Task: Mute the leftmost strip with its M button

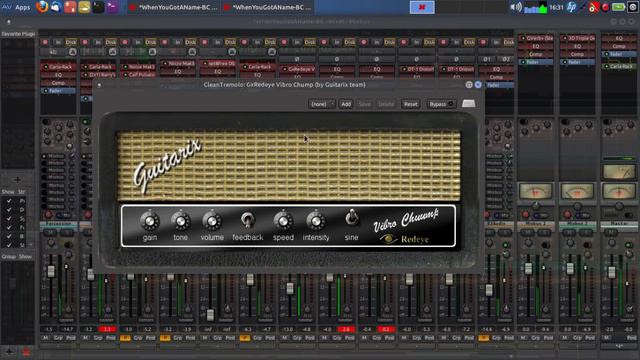Action: point(46,338)
